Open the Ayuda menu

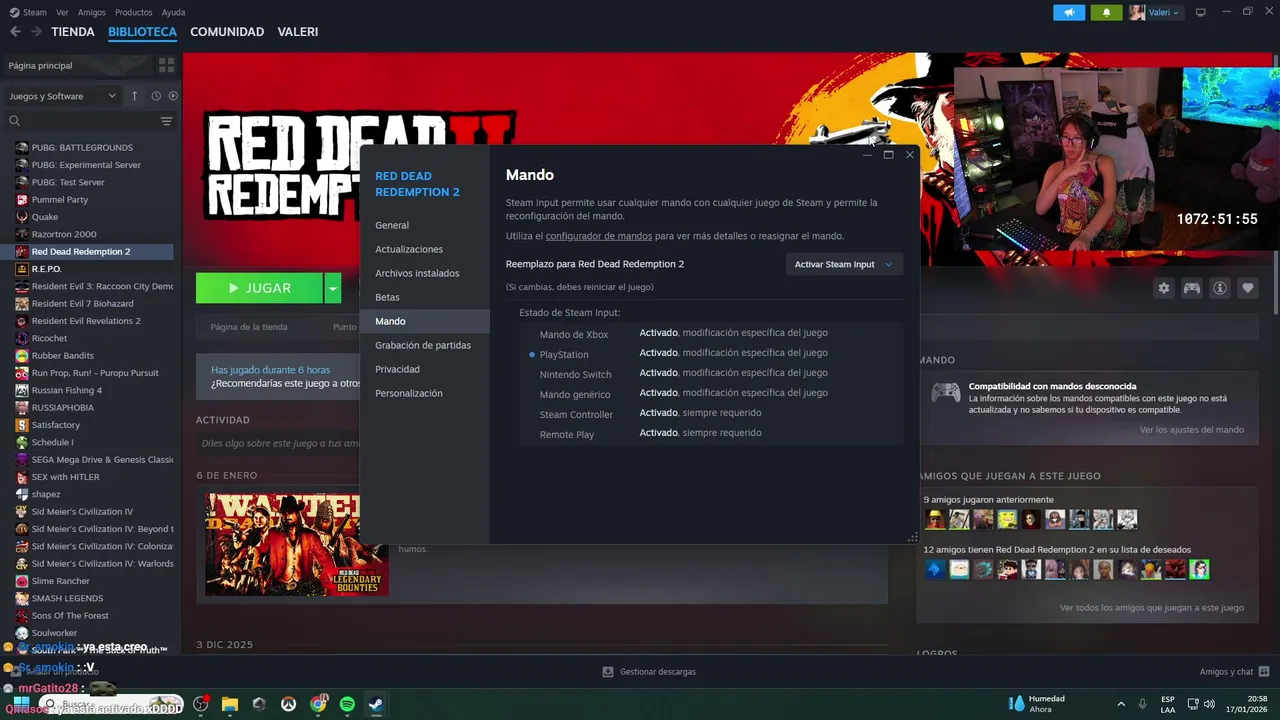[x=173, y=12]
